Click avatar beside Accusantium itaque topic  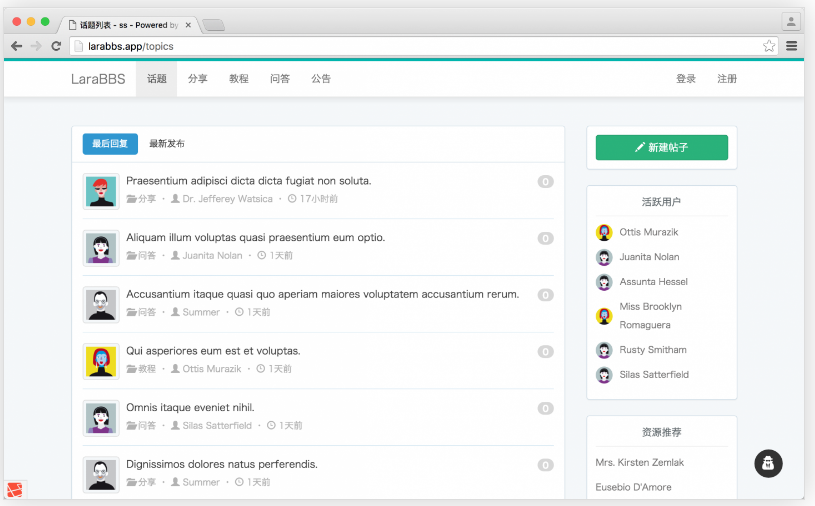(101, 304)
